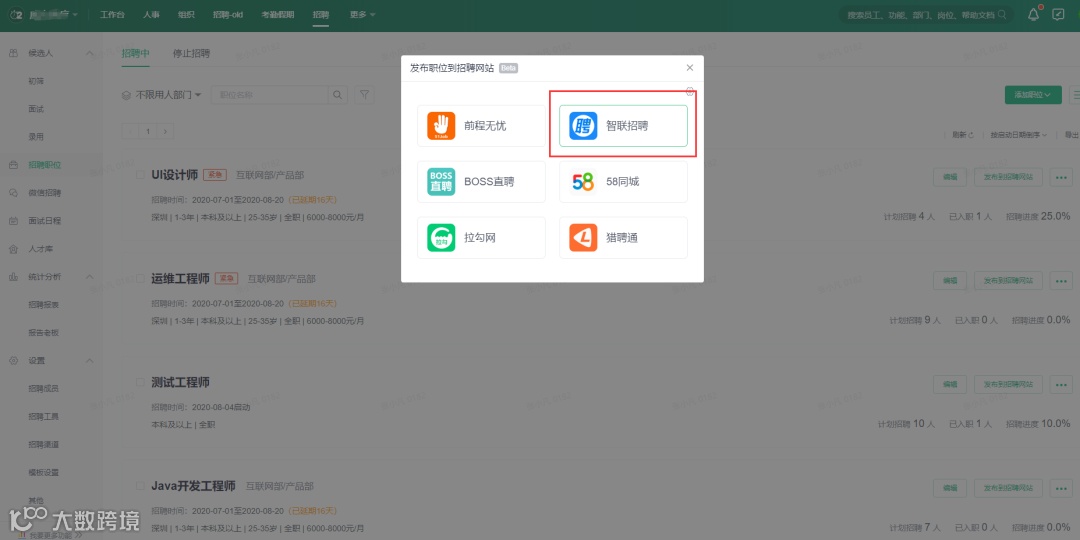Open 人事 in the top navigation
The height and width of the screenshot is (540, 1080).
click(152, 14)
